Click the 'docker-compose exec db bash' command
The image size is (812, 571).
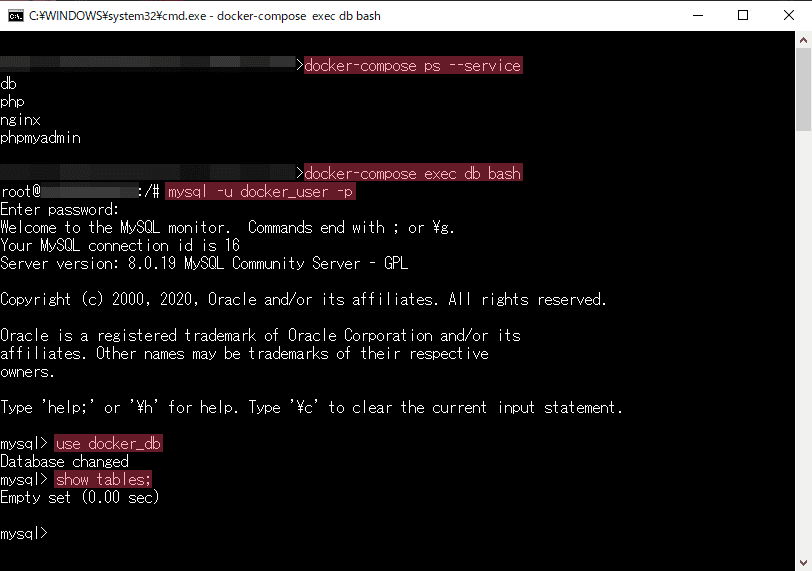pos(413,173)
